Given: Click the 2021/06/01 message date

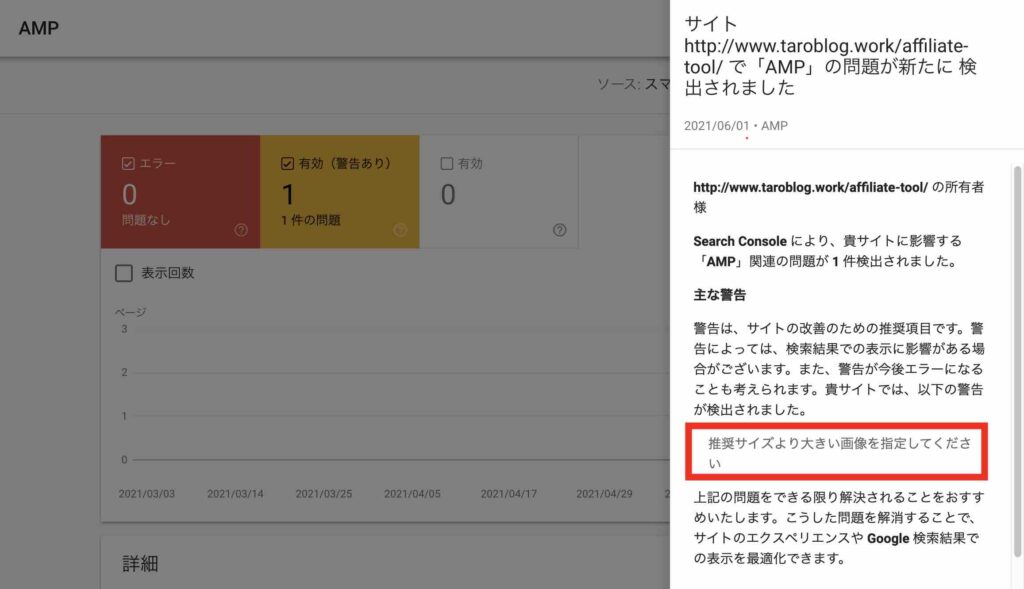Looking at the screenshot, I should [x=716, y=125].
